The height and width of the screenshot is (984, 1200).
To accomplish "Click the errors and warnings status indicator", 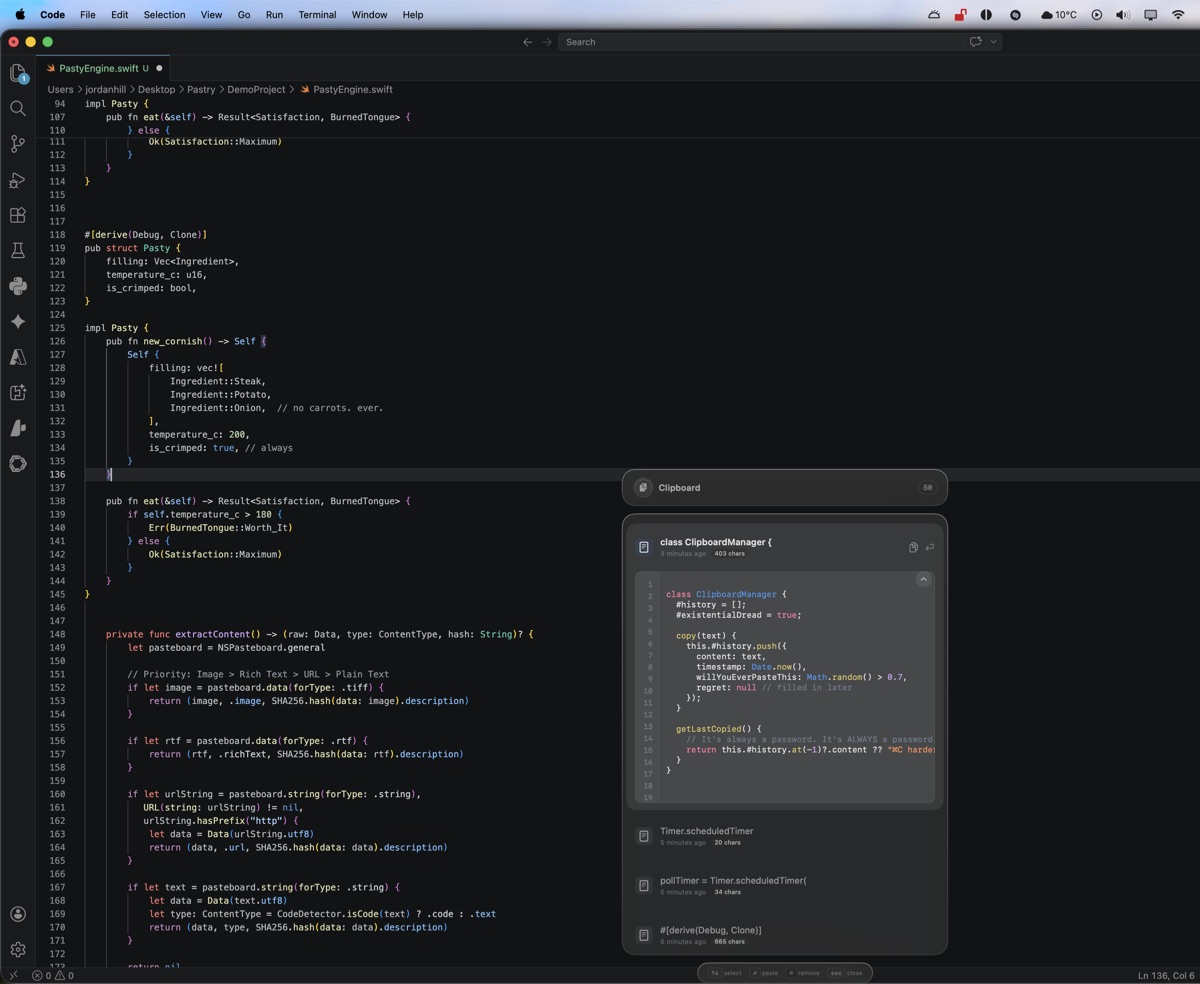I will [x=53, y=975].
